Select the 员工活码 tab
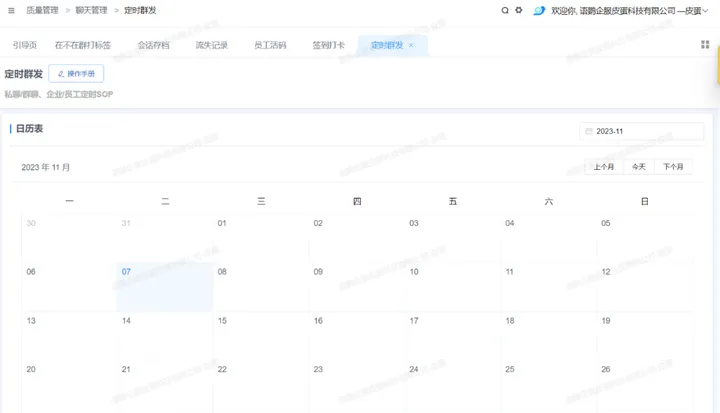720x413 pixels. click(x=270, y=45)
